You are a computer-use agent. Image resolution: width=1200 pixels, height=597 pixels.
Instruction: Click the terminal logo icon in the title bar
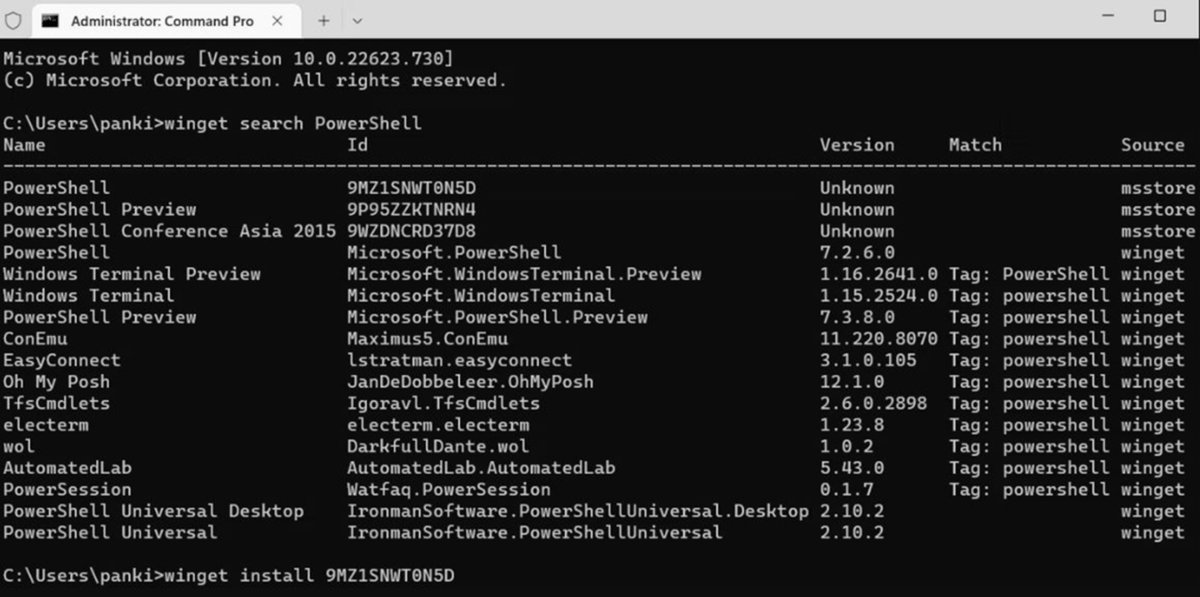(12, 19)
